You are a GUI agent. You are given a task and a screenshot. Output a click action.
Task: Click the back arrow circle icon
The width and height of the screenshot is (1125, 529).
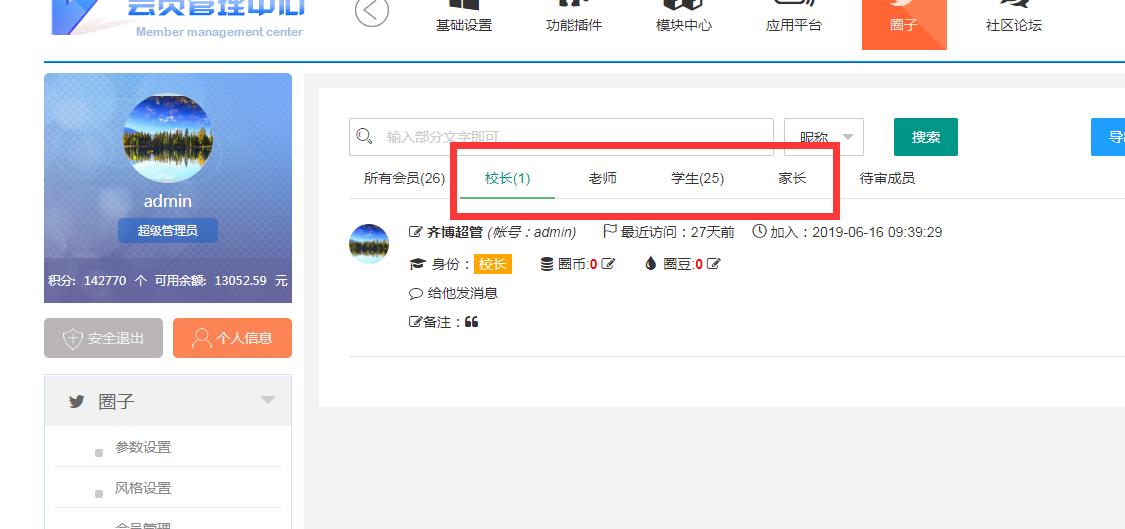coord(372,12)
